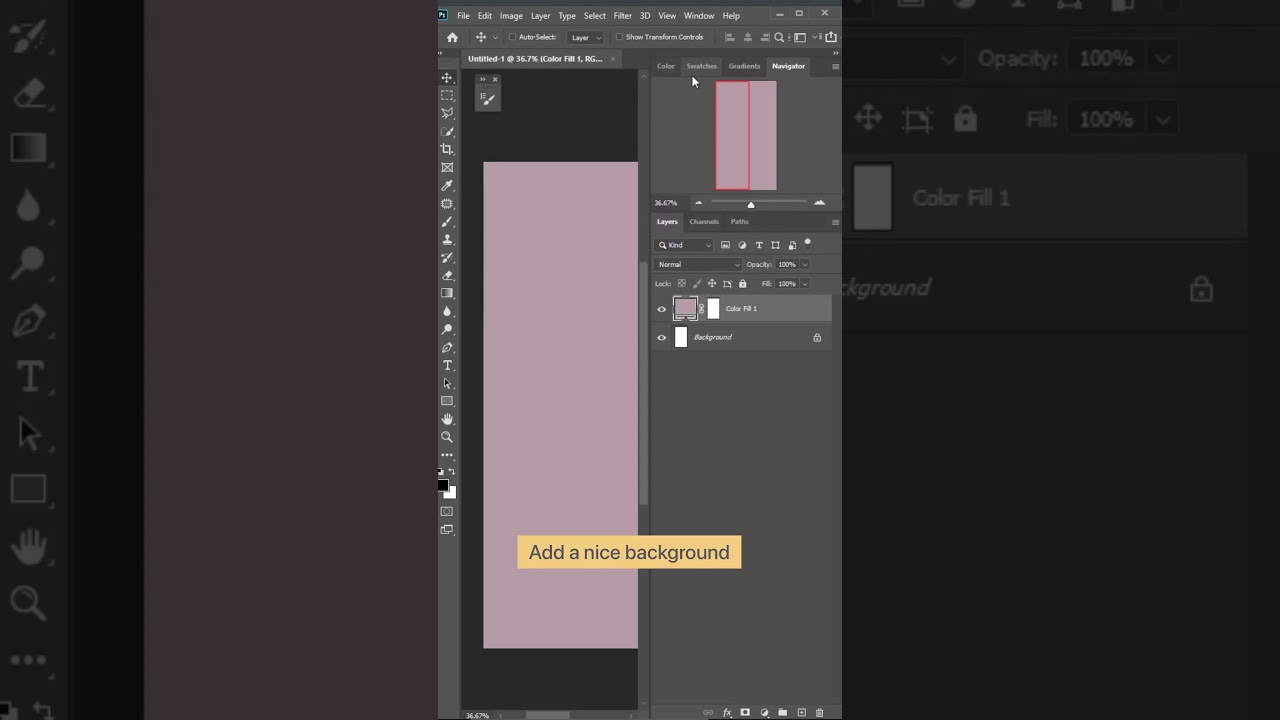
Task: Select the Blur tool
Action: 447,312
